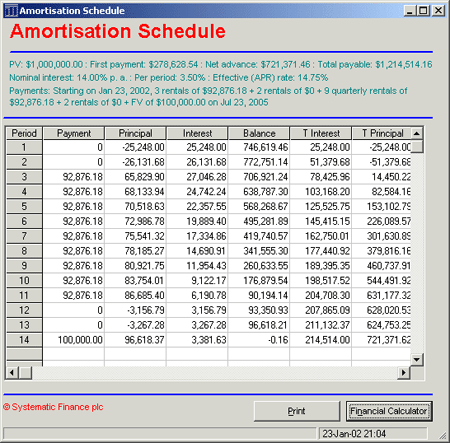Select row header for period 14
Screen dimensions: 450x443
point(24,340)
